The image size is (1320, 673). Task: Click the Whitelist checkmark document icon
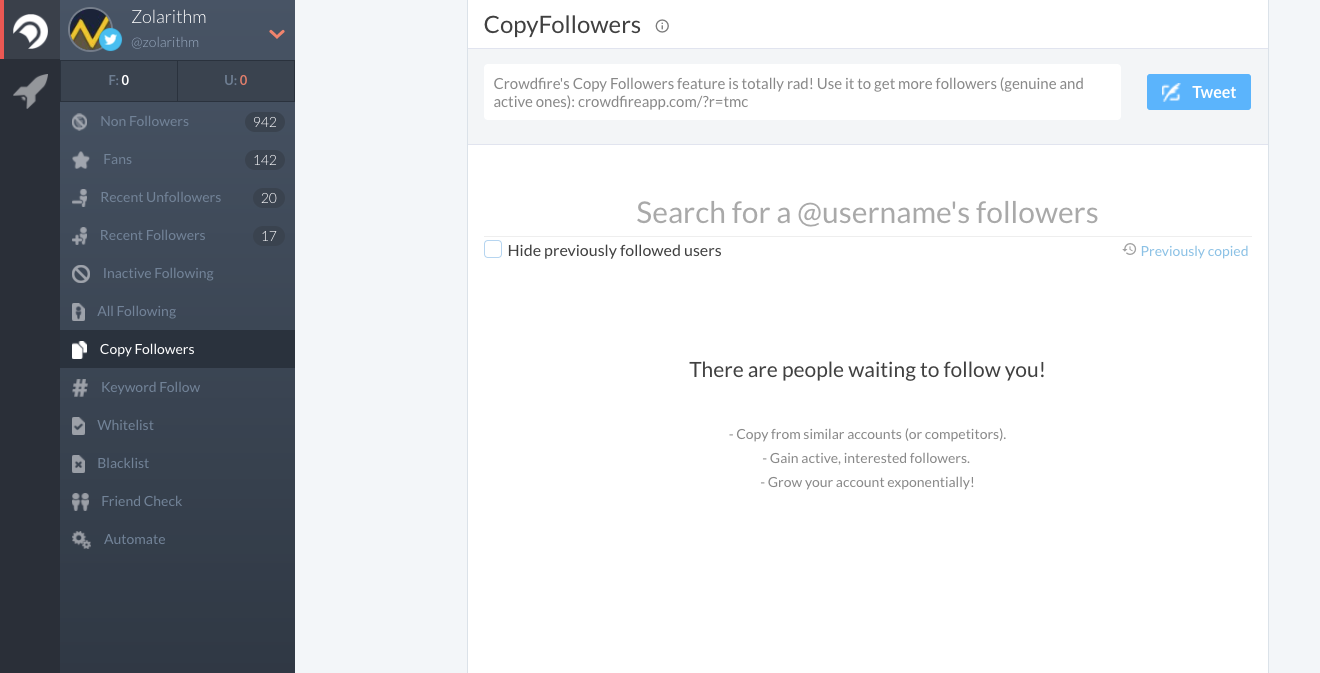coord(79,426)
